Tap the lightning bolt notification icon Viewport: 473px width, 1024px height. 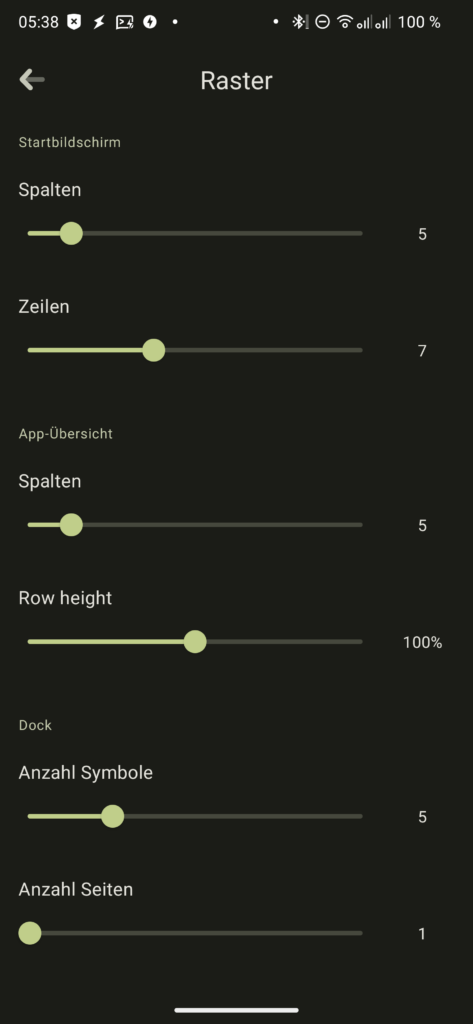pyautogui.click(x=99, y=22)
